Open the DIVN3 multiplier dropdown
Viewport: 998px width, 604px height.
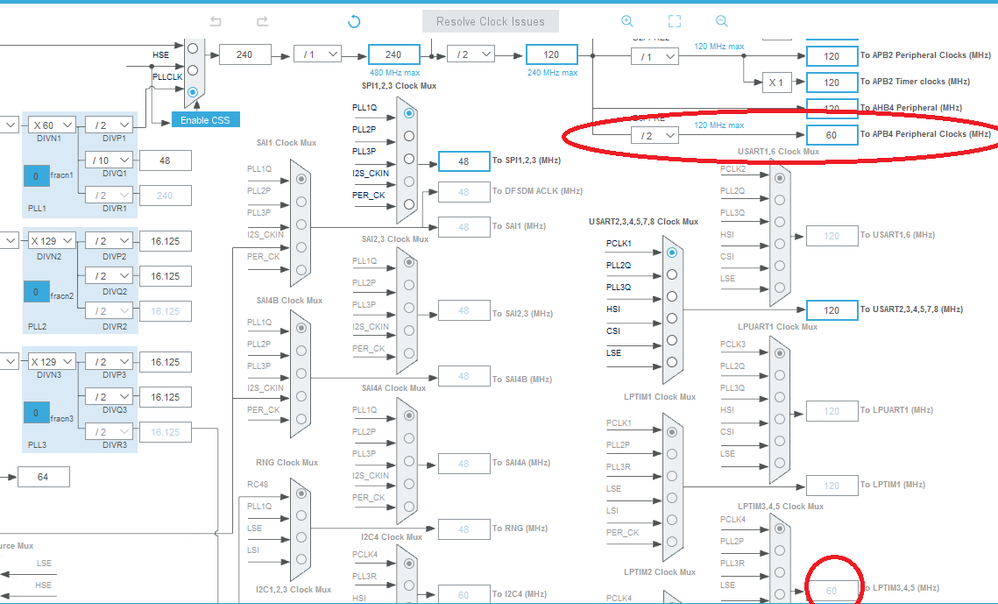pyautogui.click(x=52, y=362)
